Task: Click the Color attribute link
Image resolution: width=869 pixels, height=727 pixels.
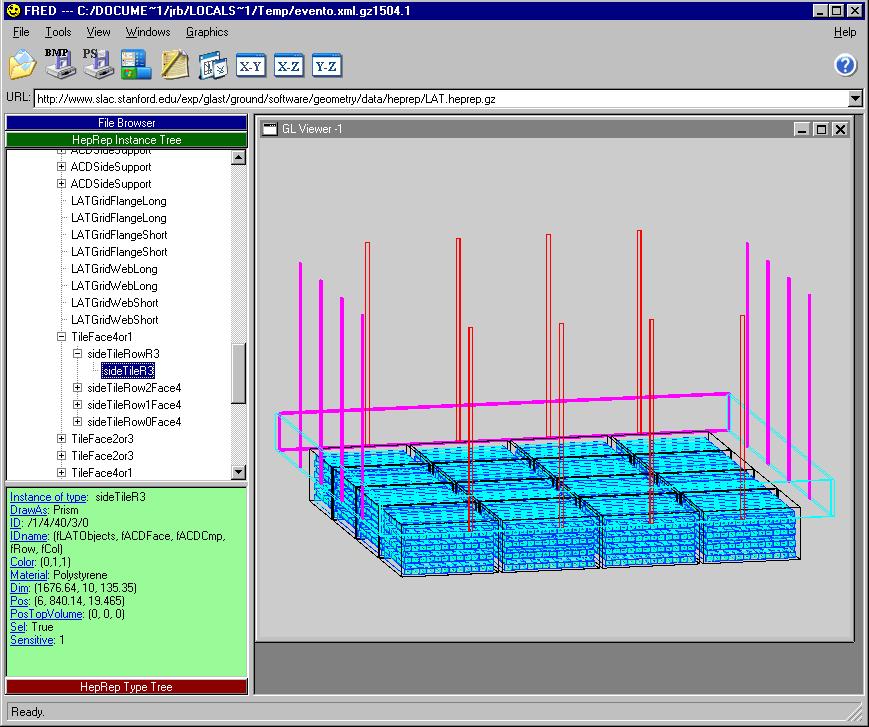Action: coord(23,562)
